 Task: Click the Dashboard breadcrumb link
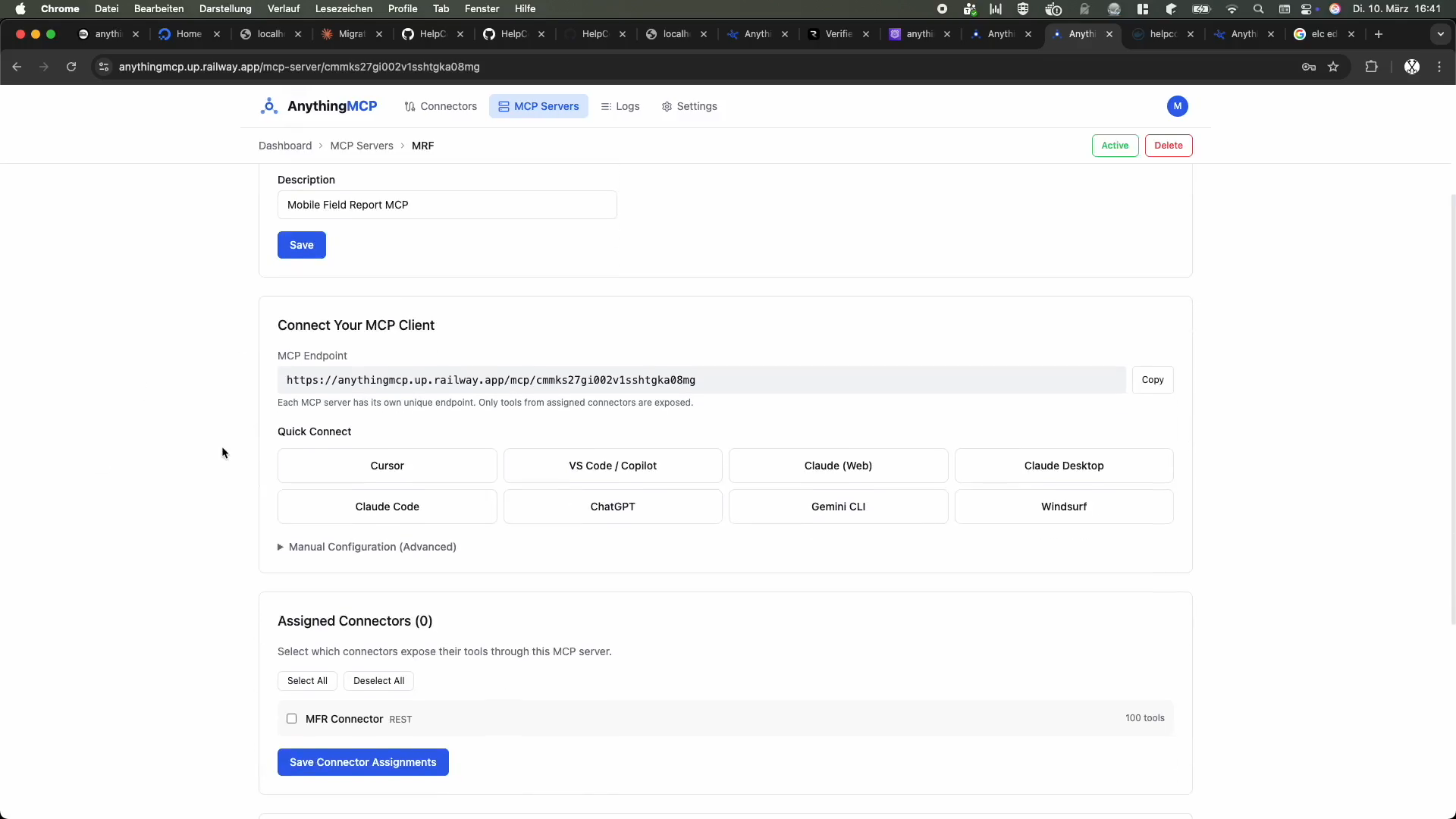coord(285,146)
